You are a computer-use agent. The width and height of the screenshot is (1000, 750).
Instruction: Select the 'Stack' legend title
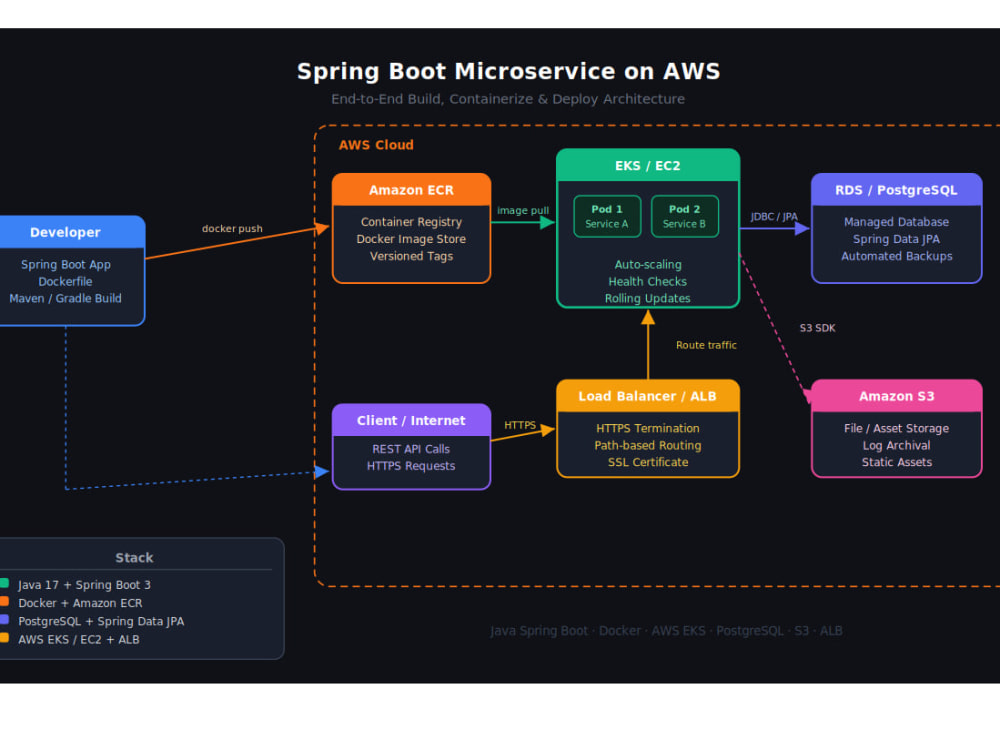pos(134,557)
